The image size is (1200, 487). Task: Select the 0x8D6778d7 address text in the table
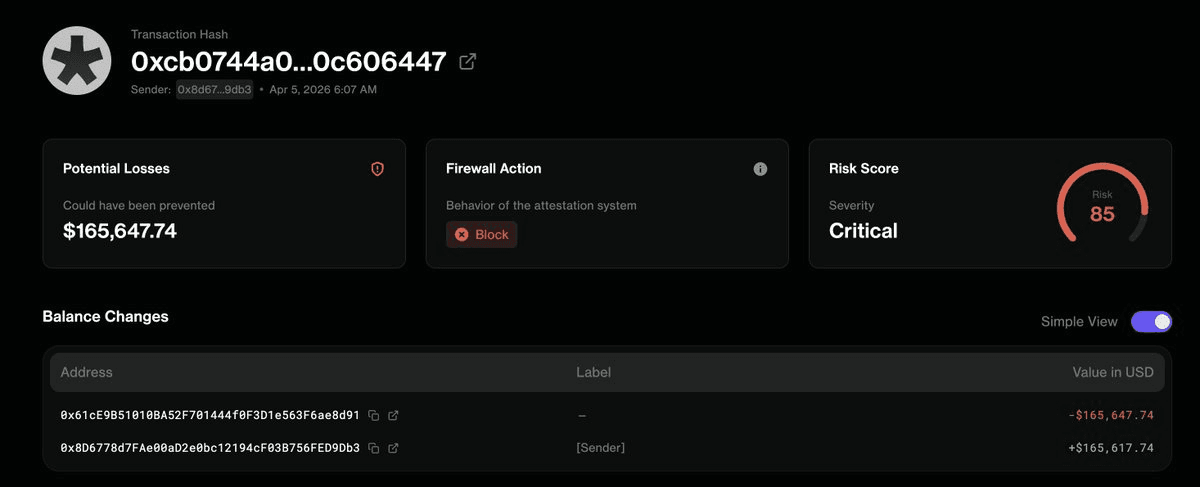click(x=210, y=448)
